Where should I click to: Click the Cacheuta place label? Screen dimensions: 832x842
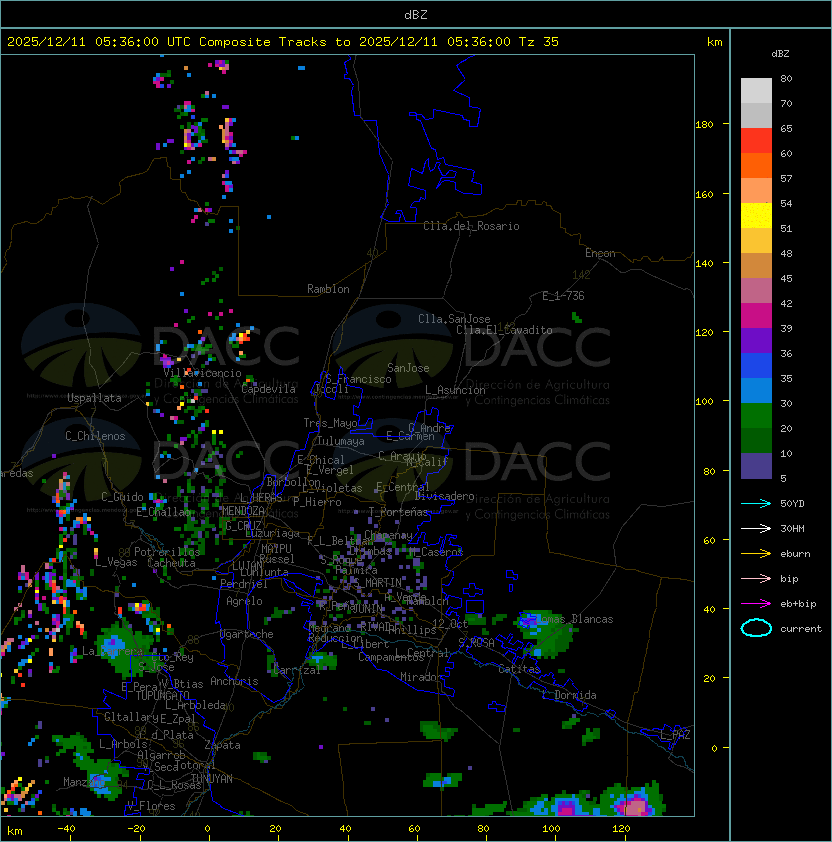coord(171,563)
